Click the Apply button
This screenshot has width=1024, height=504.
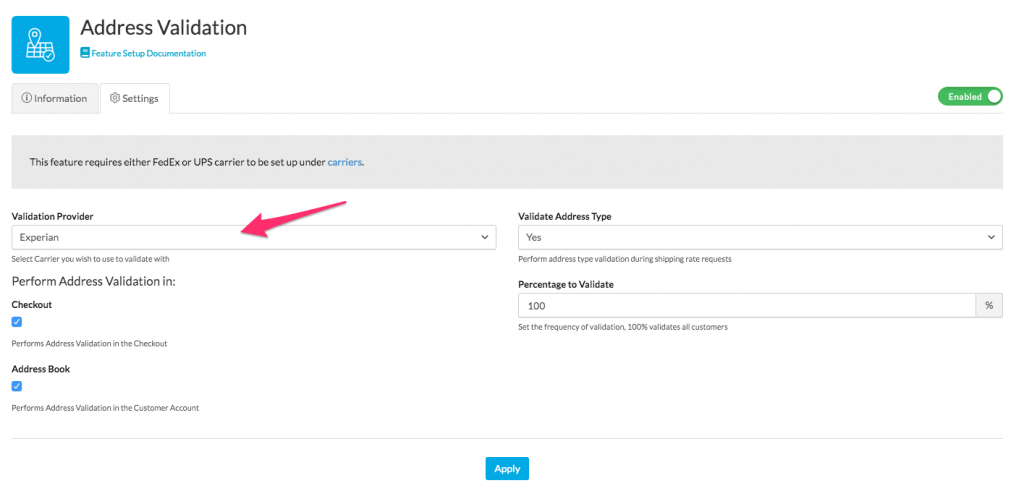(507, 469)
